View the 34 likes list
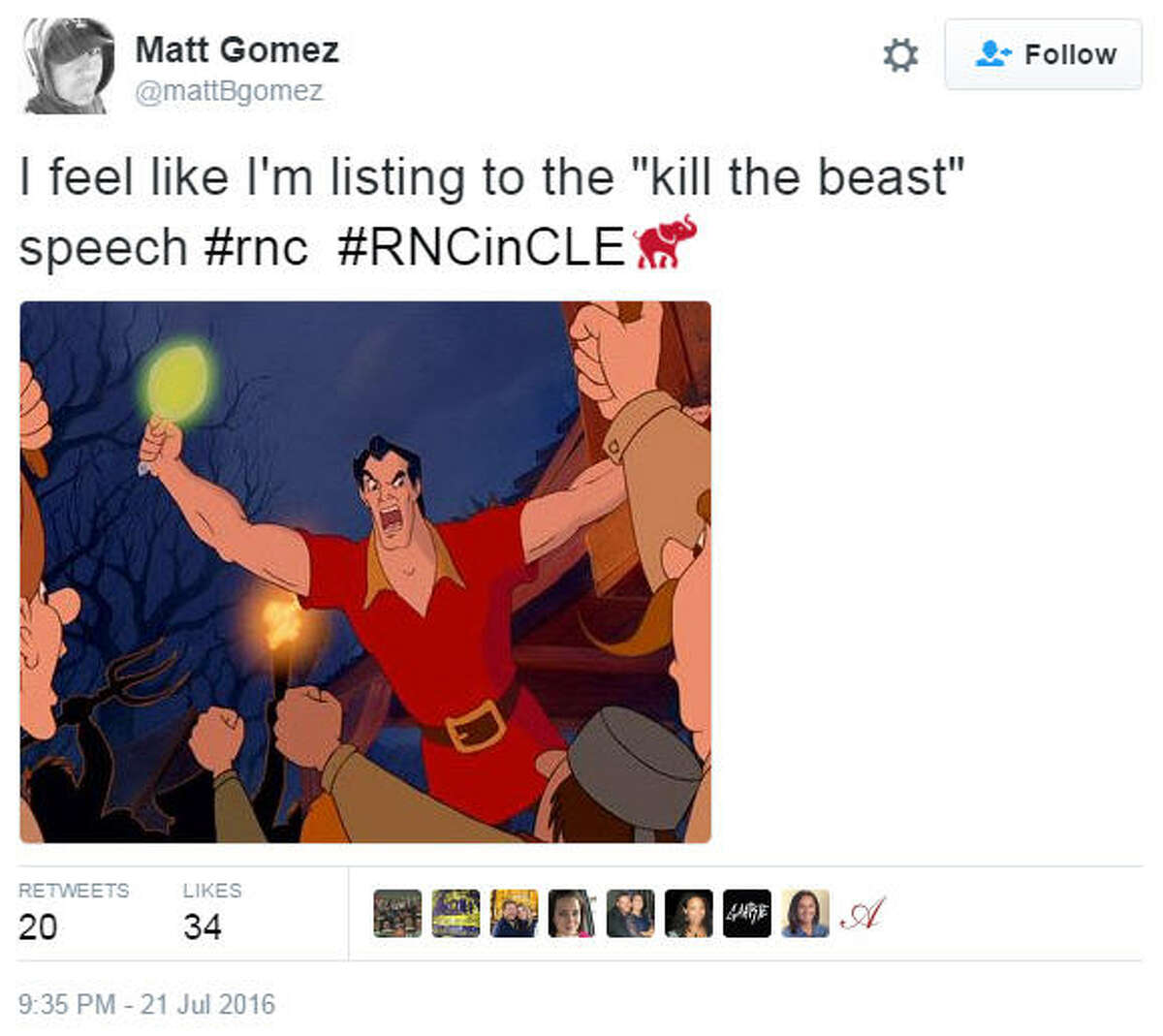 tap(212, 912)
